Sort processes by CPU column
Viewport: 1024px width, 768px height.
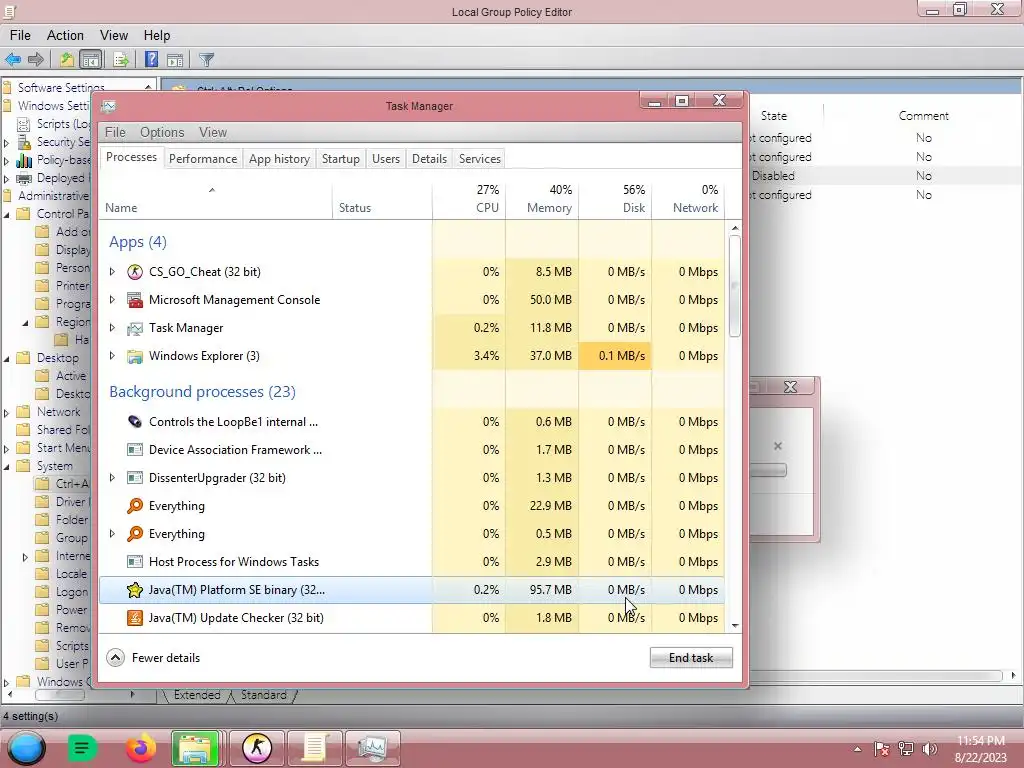(x=469, y=199)
